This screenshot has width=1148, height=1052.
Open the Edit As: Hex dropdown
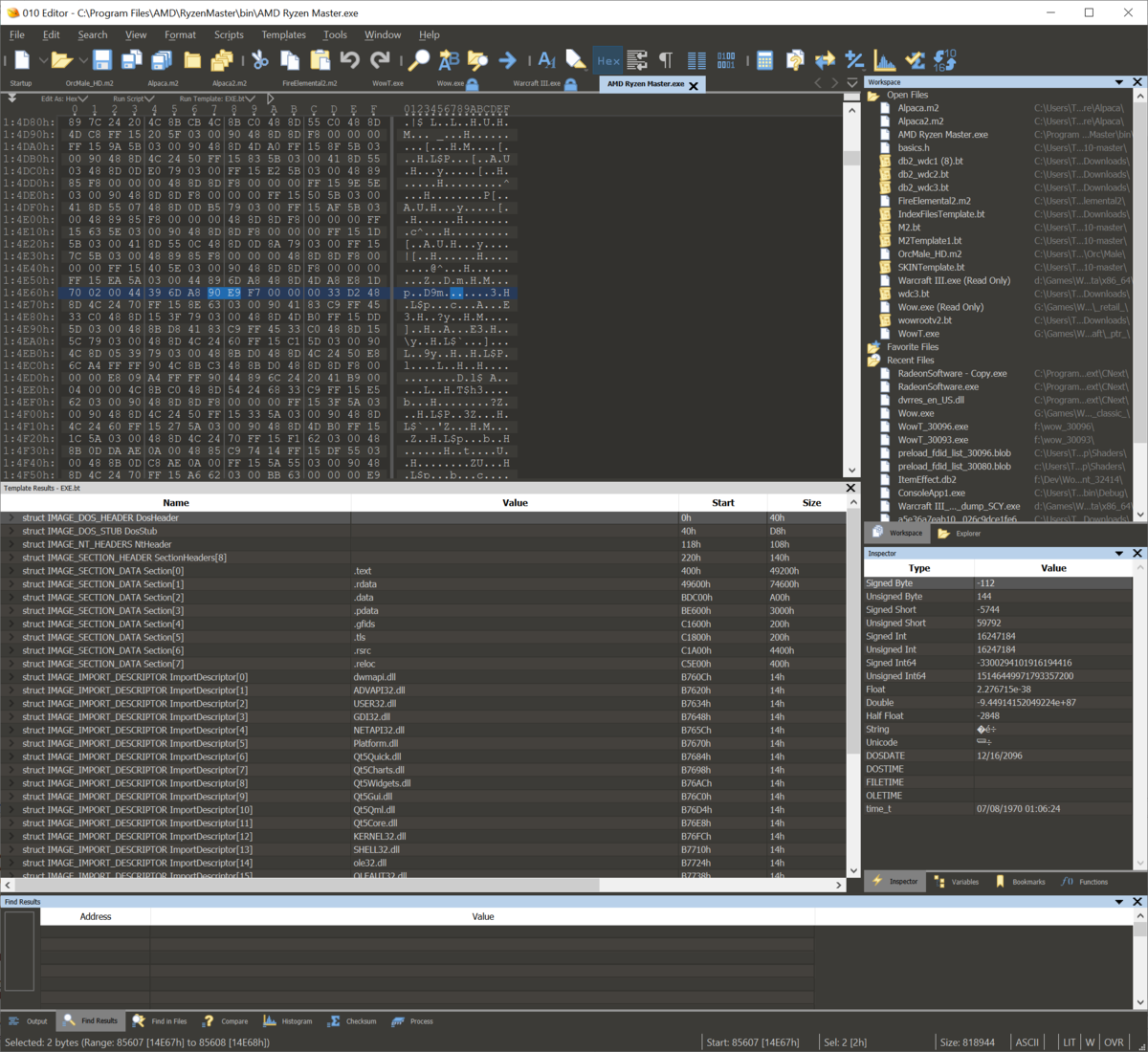[64, 99]
